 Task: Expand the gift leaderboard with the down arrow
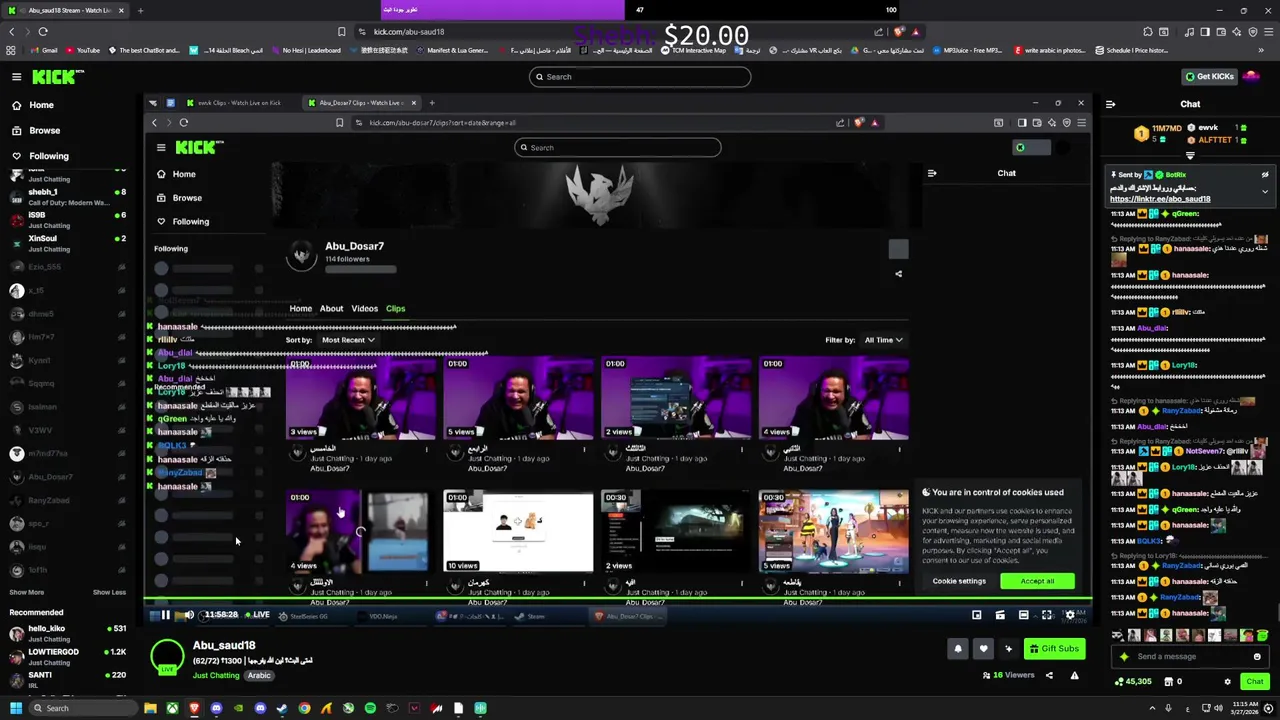1190,156
